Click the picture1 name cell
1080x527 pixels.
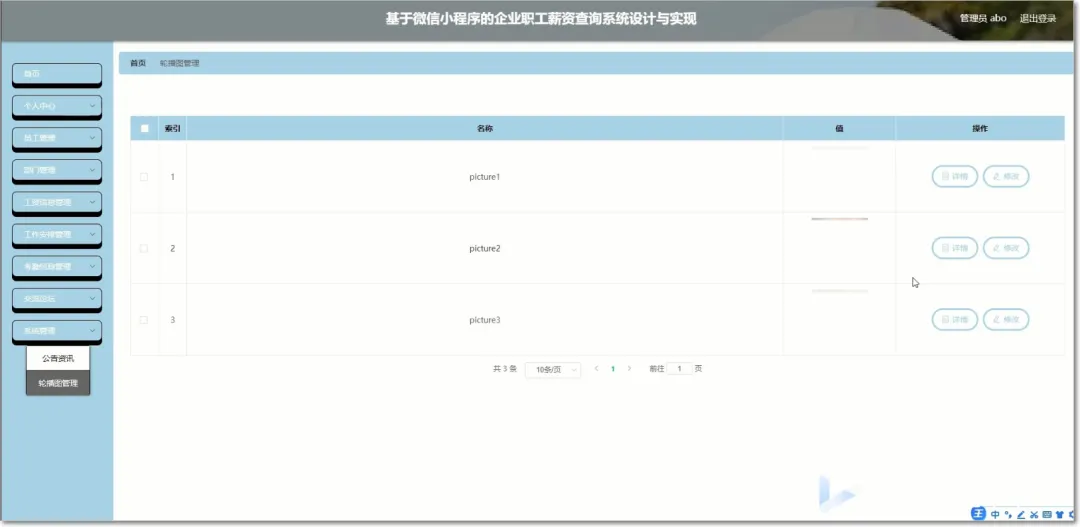(x=484, y=177)
